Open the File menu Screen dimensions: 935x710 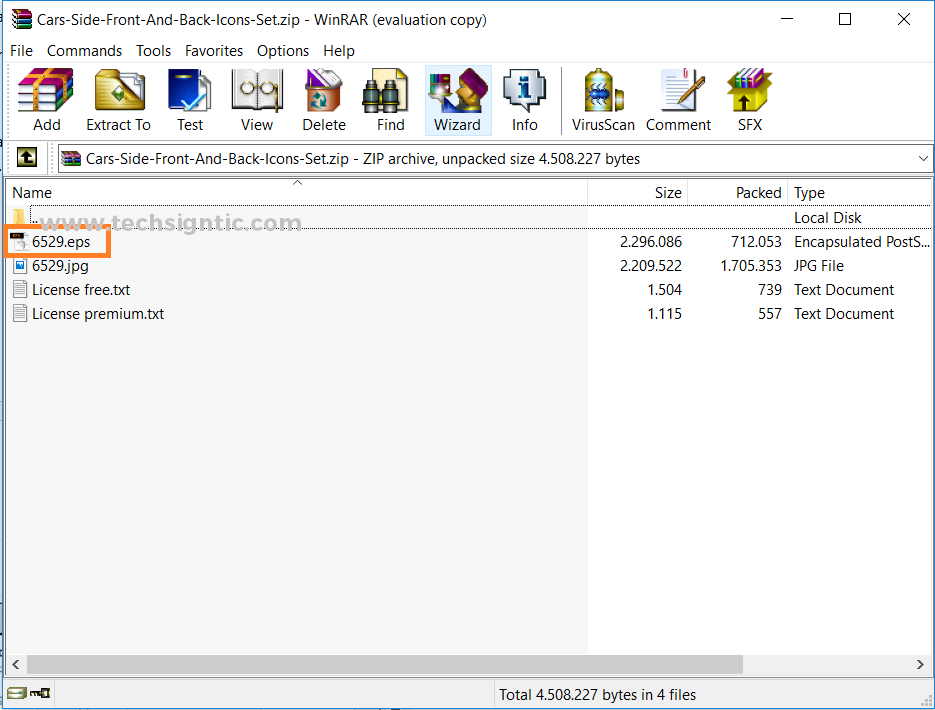coord(21,51)
